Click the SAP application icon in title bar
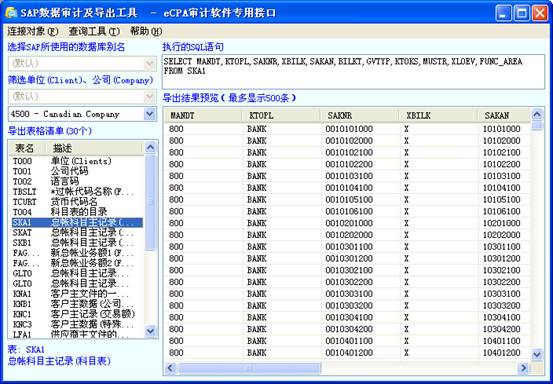Screen dimensions: 553x384 pyautogui.click(x=11, y=13)
